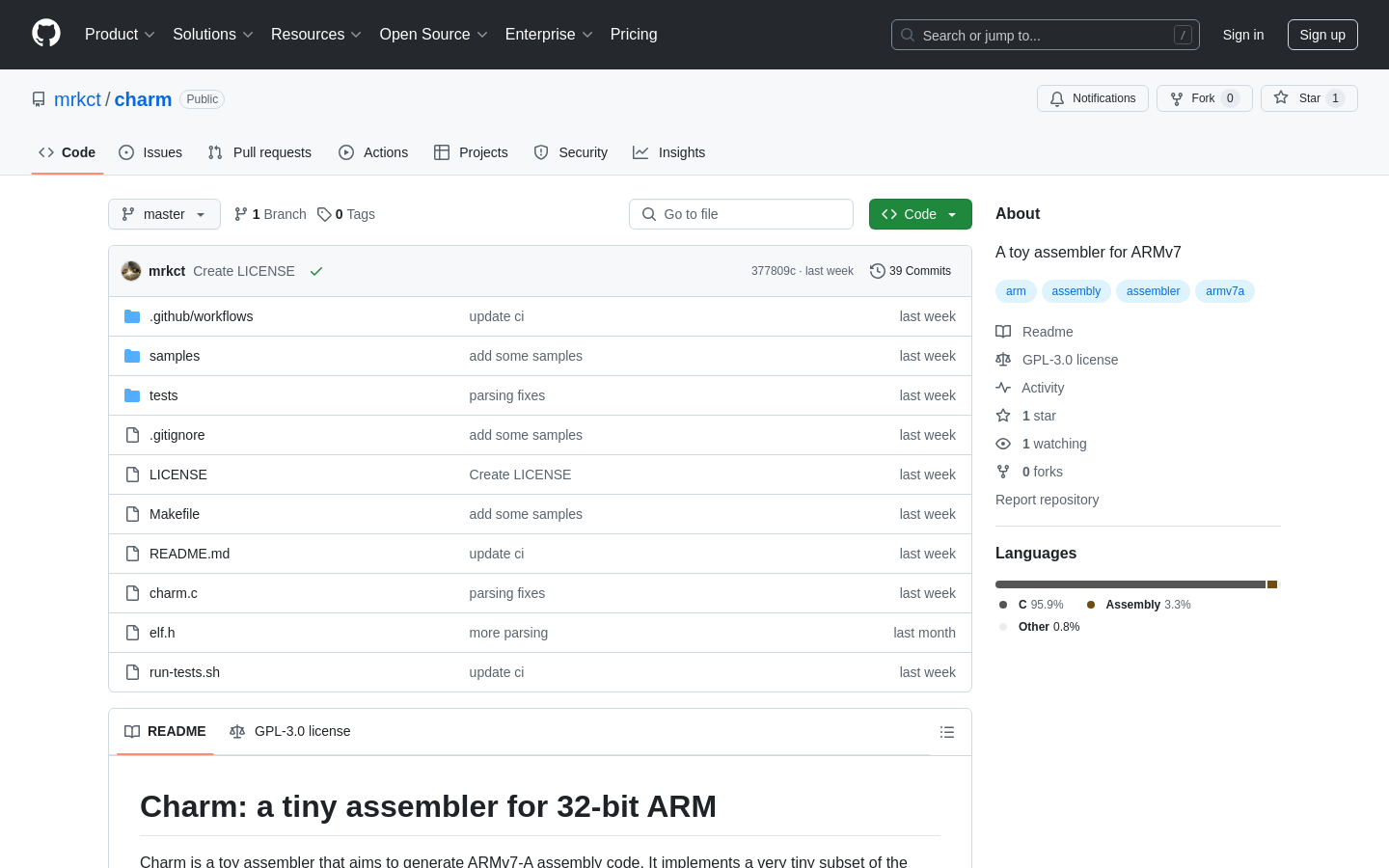Image resolution: width=1389 pixels, height=868 pixels.
Task: Click the 1 star link
Action: click(x=1039, y=416)
